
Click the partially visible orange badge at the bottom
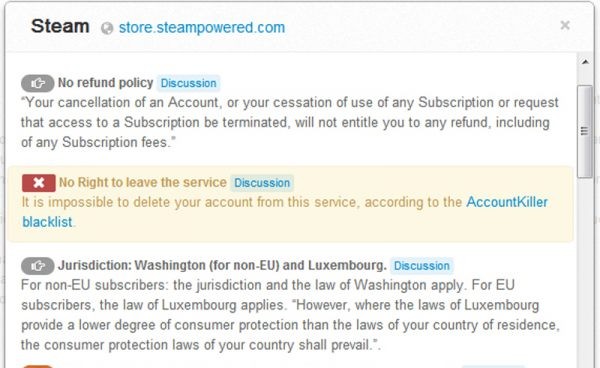(38, 366)
